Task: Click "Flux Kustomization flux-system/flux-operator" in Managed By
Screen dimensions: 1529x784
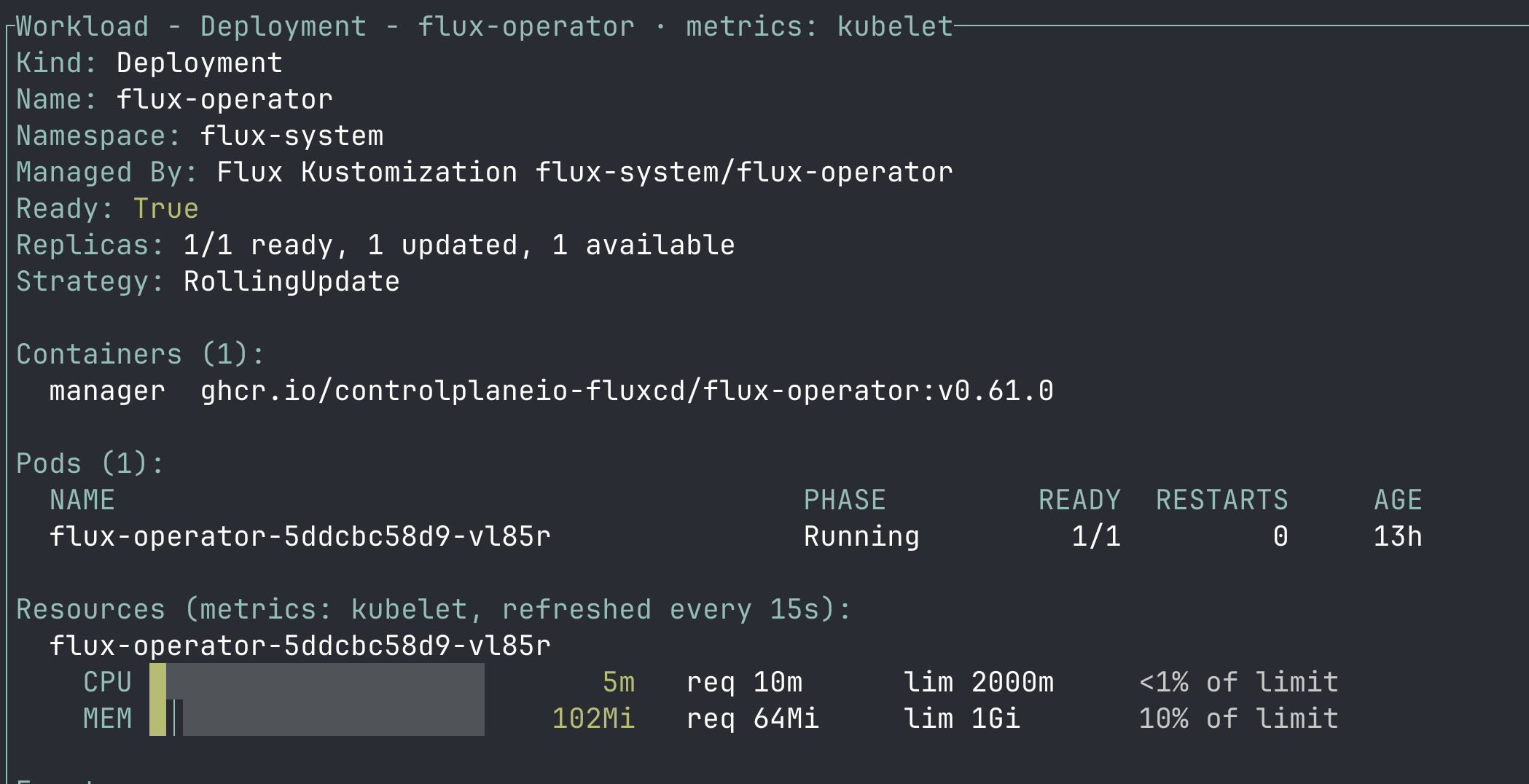Action: pos(584,172)
